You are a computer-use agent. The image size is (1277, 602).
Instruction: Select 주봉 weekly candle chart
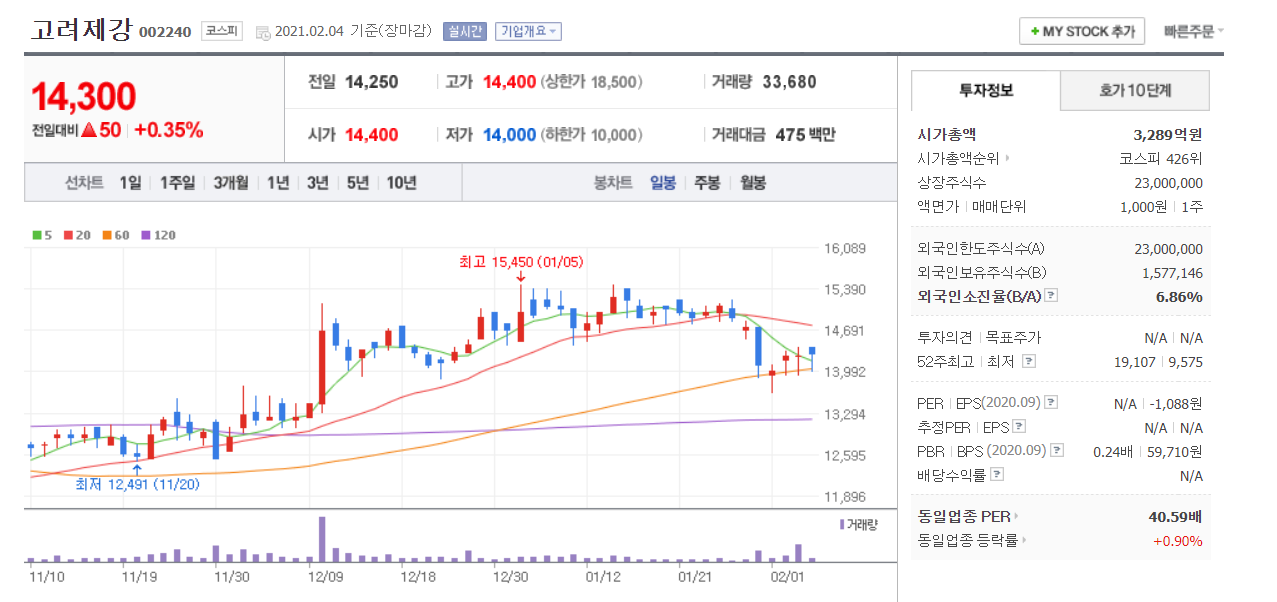(708, 183)
